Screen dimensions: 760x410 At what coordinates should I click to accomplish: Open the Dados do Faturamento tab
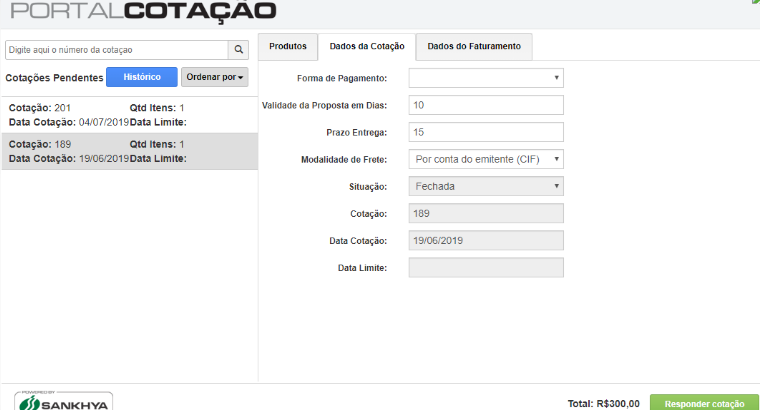(474, 47)
